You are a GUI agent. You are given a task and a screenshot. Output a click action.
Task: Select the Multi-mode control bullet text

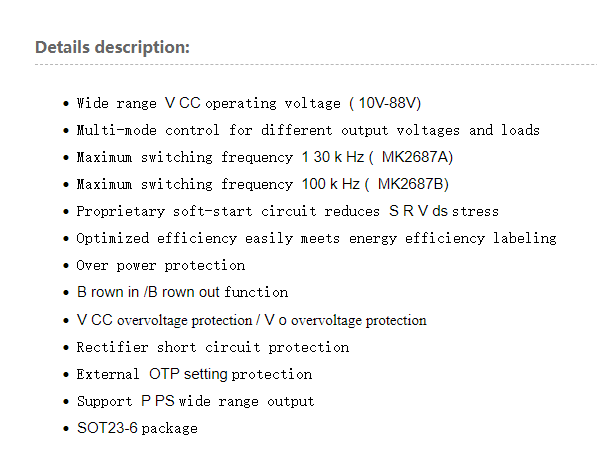(x=308, y=130)
